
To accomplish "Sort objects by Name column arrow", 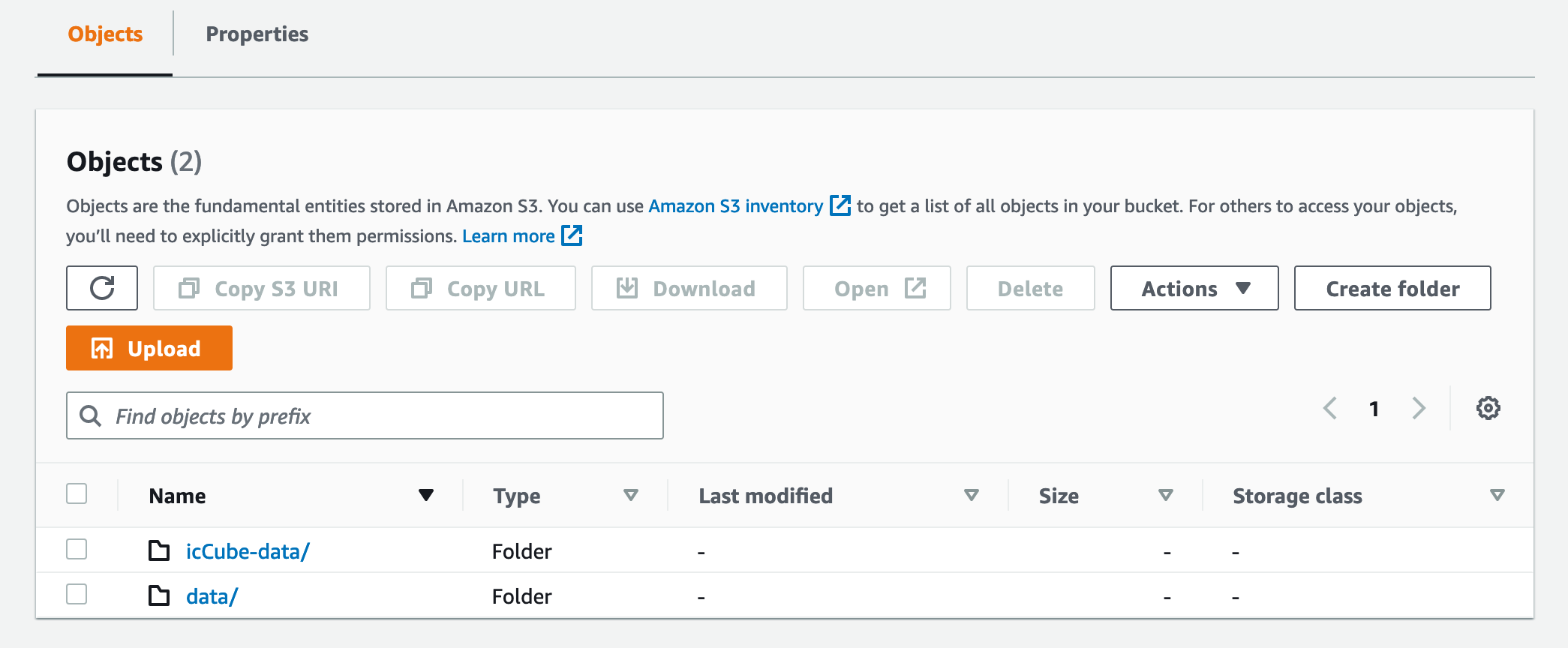I will coord(426,495).
